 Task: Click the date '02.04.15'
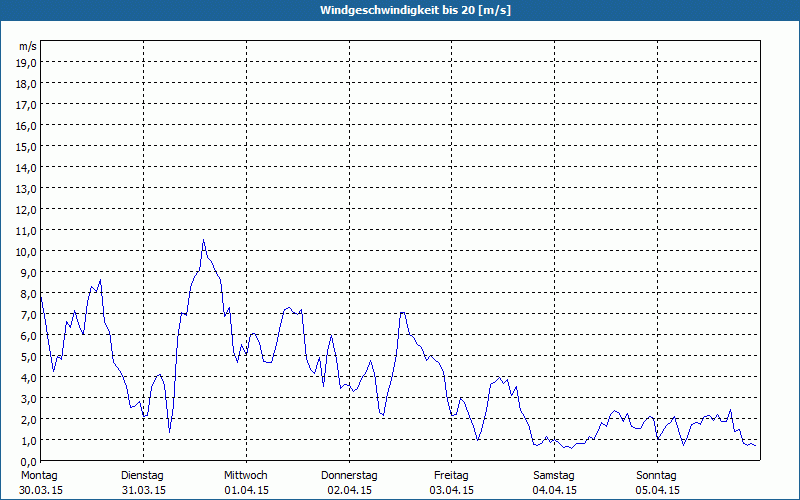coord(349,490)
